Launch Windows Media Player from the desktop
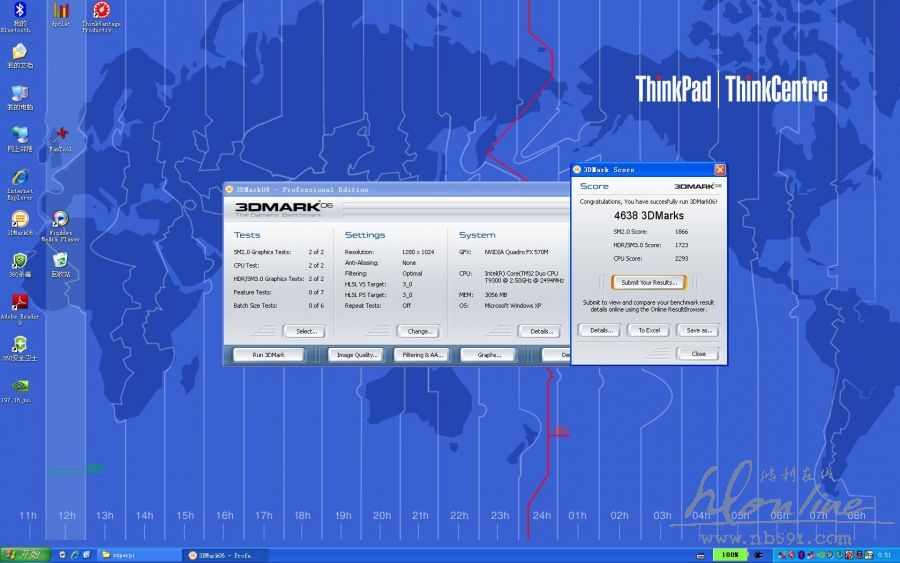Viewport: 900px width, 563px height. [x=60, y=222]
